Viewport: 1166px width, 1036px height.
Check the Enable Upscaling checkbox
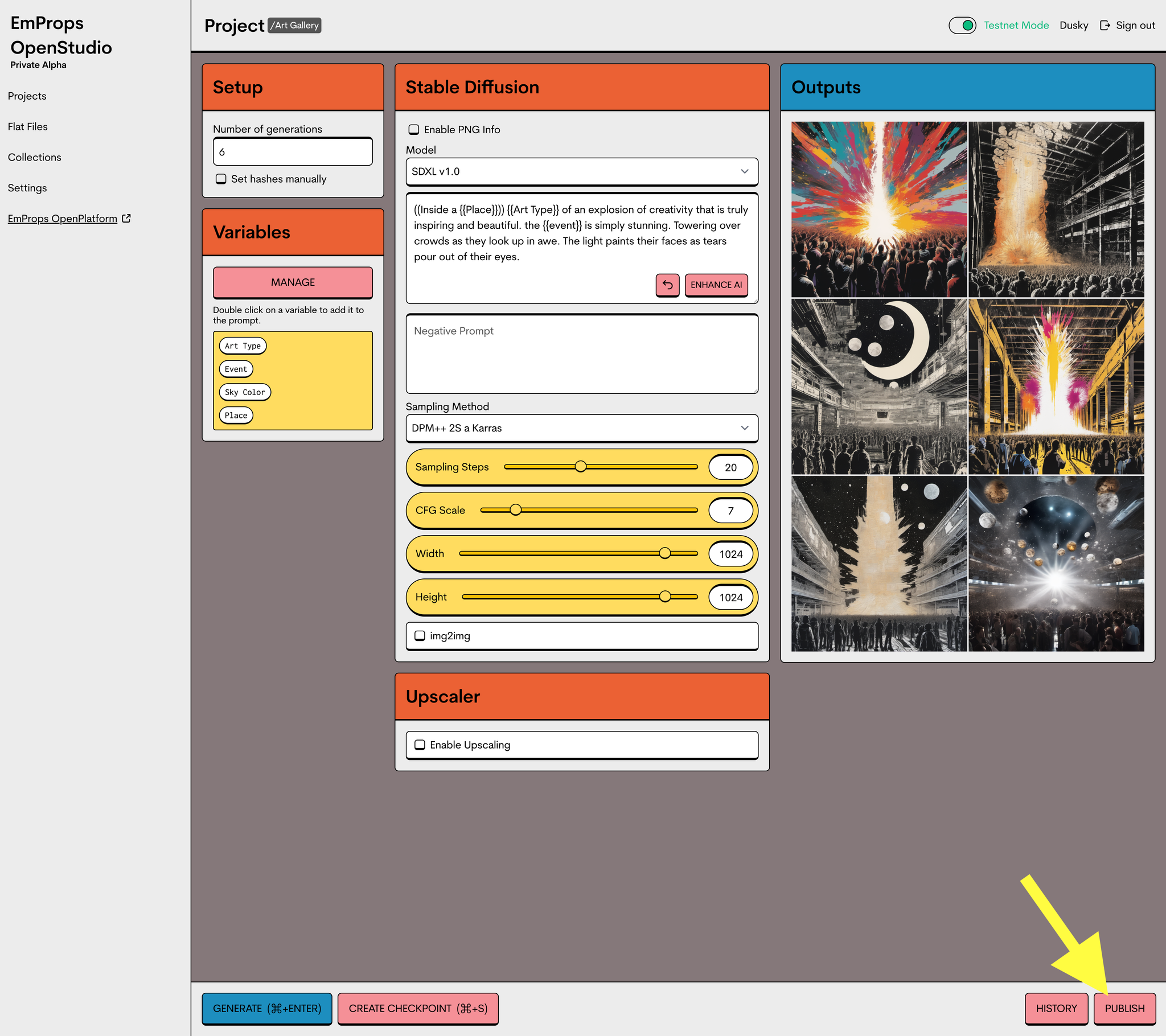click(420, 745)
